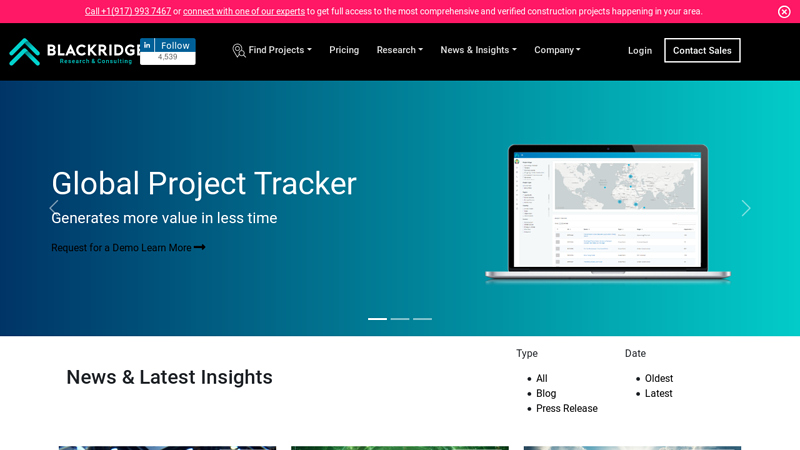Click the laptop project tracker image
The image size is (800, 450).
point(608,213)
